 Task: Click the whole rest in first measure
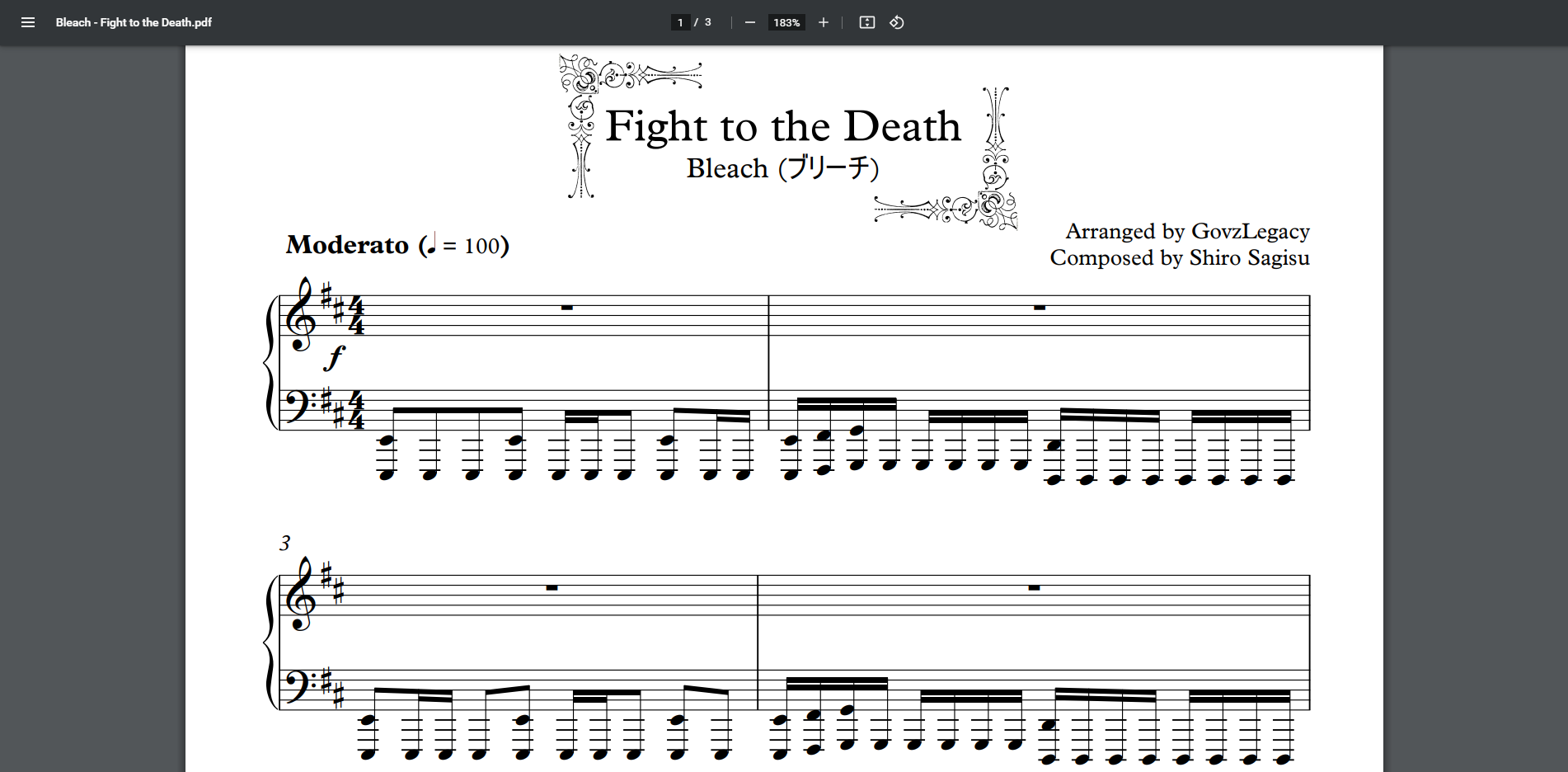click(566, 308)
